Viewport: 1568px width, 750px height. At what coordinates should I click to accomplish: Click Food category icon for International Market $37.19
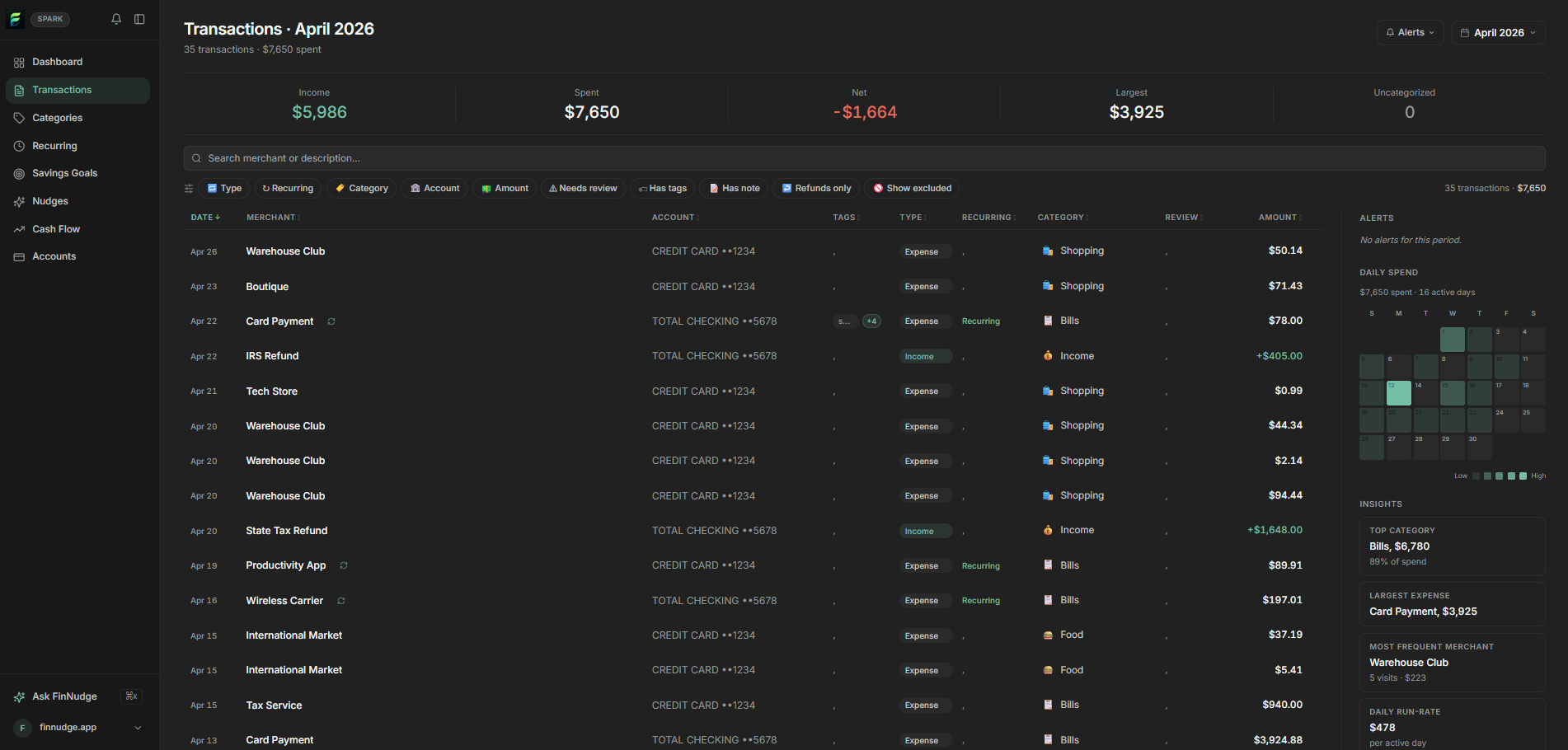(1048, 635)
